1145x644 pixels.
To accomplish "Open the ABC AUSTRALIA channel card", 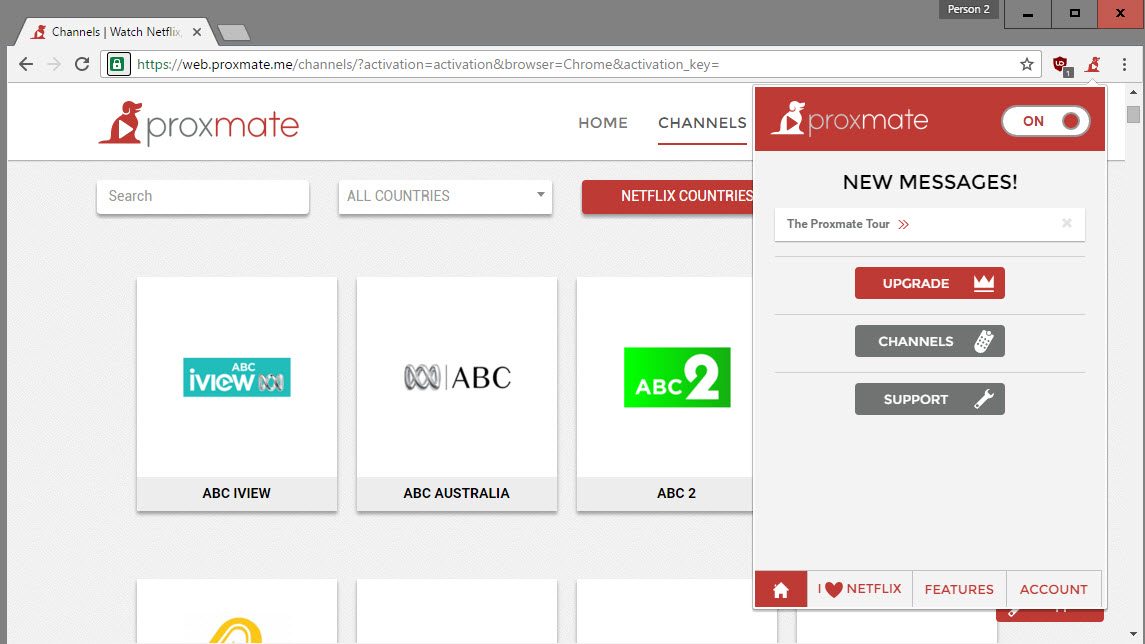I will [456, 394].
